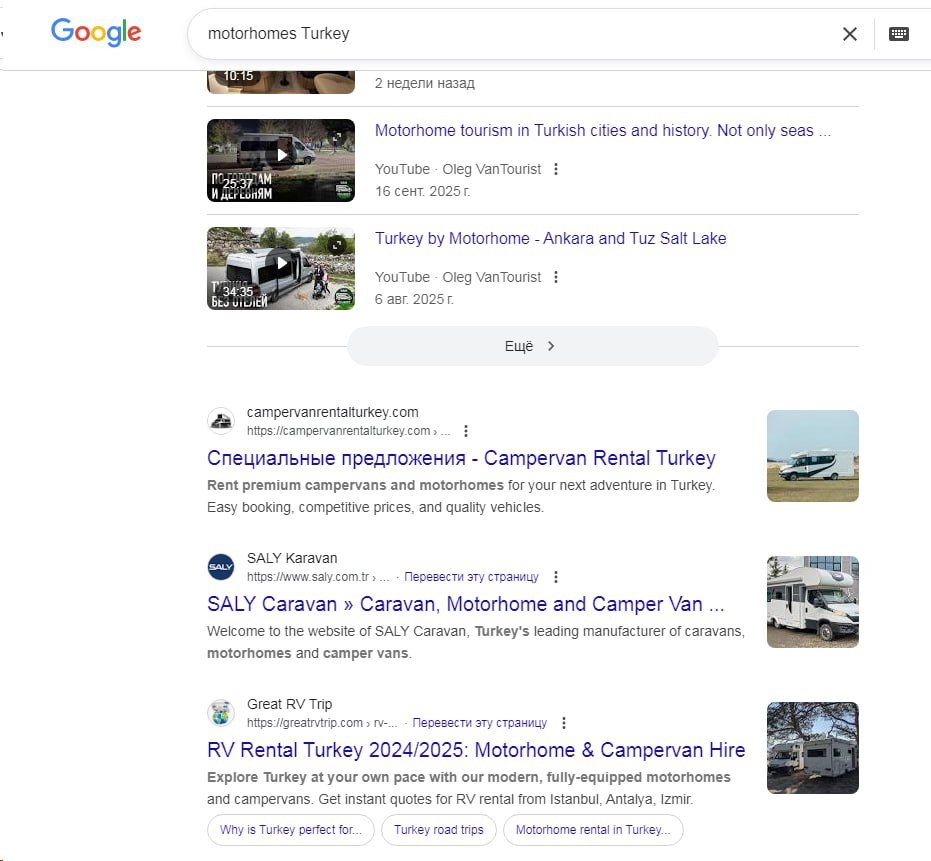The height and width of the screenshot is (861, 931).
Task: Click the Google logo
Action: (x=96, y=32)
